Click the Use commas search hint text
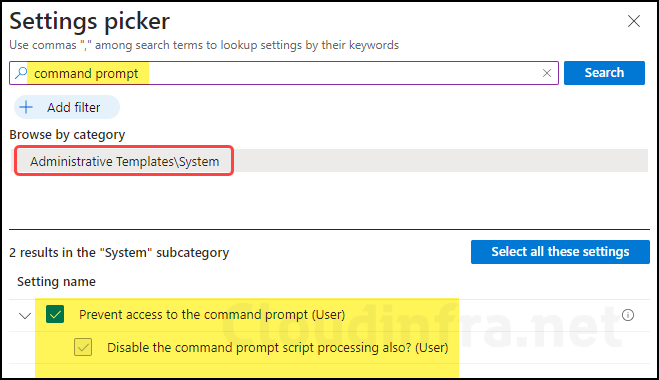The image size is (659, 380). [204, 45]
